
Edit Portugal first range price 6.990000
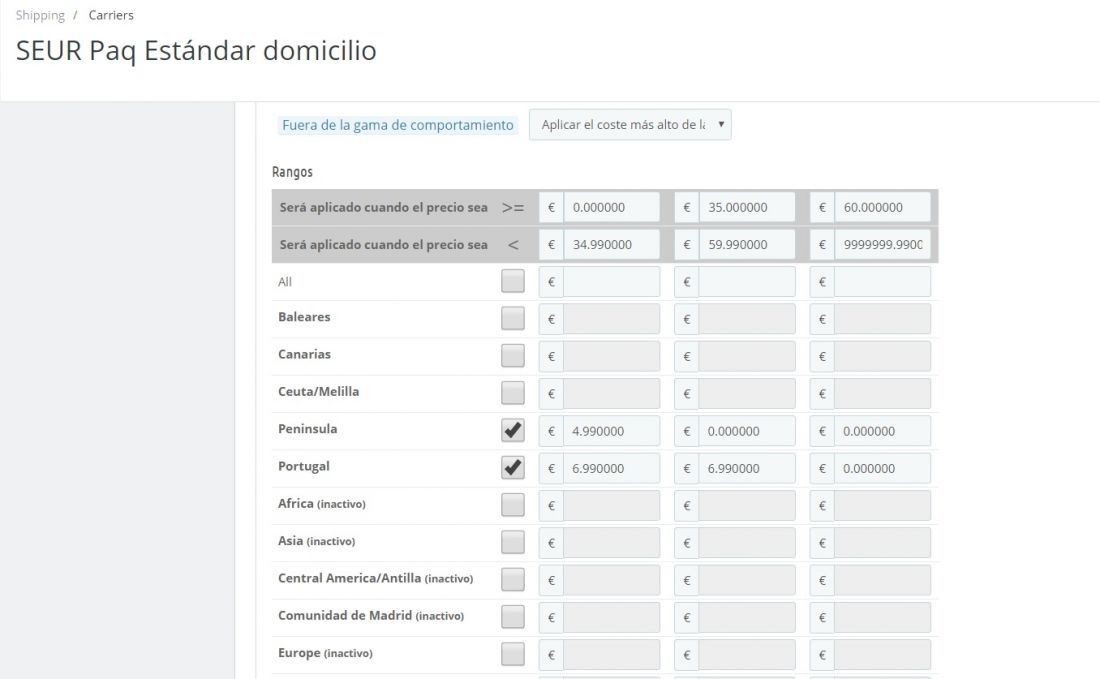[611, 468]
